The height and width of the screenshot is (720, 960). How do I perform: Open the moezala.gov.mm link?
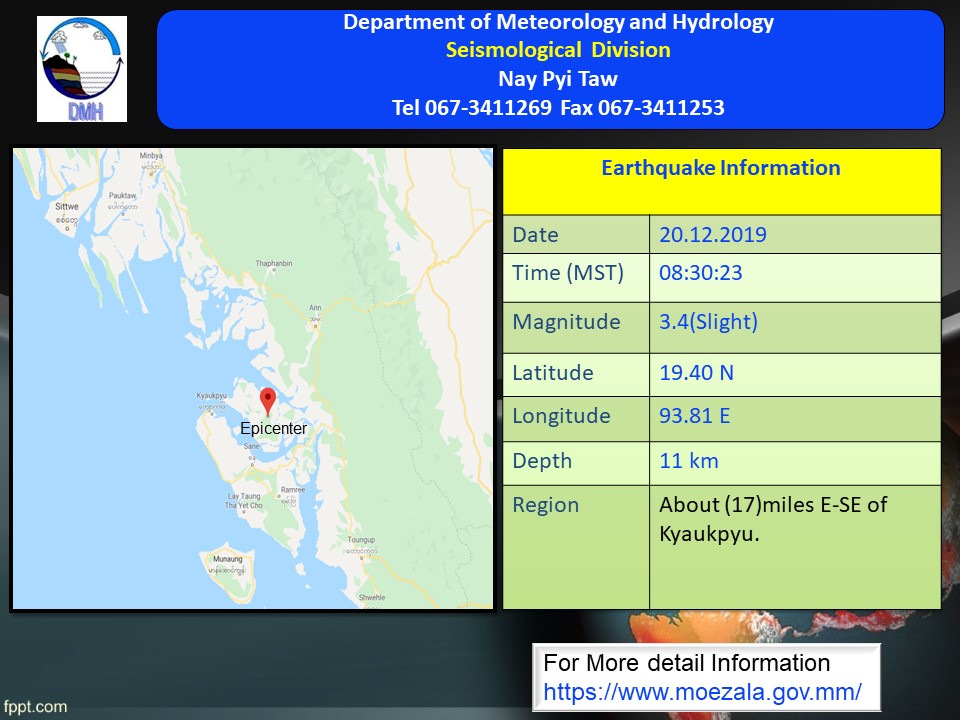coord(702,691)
